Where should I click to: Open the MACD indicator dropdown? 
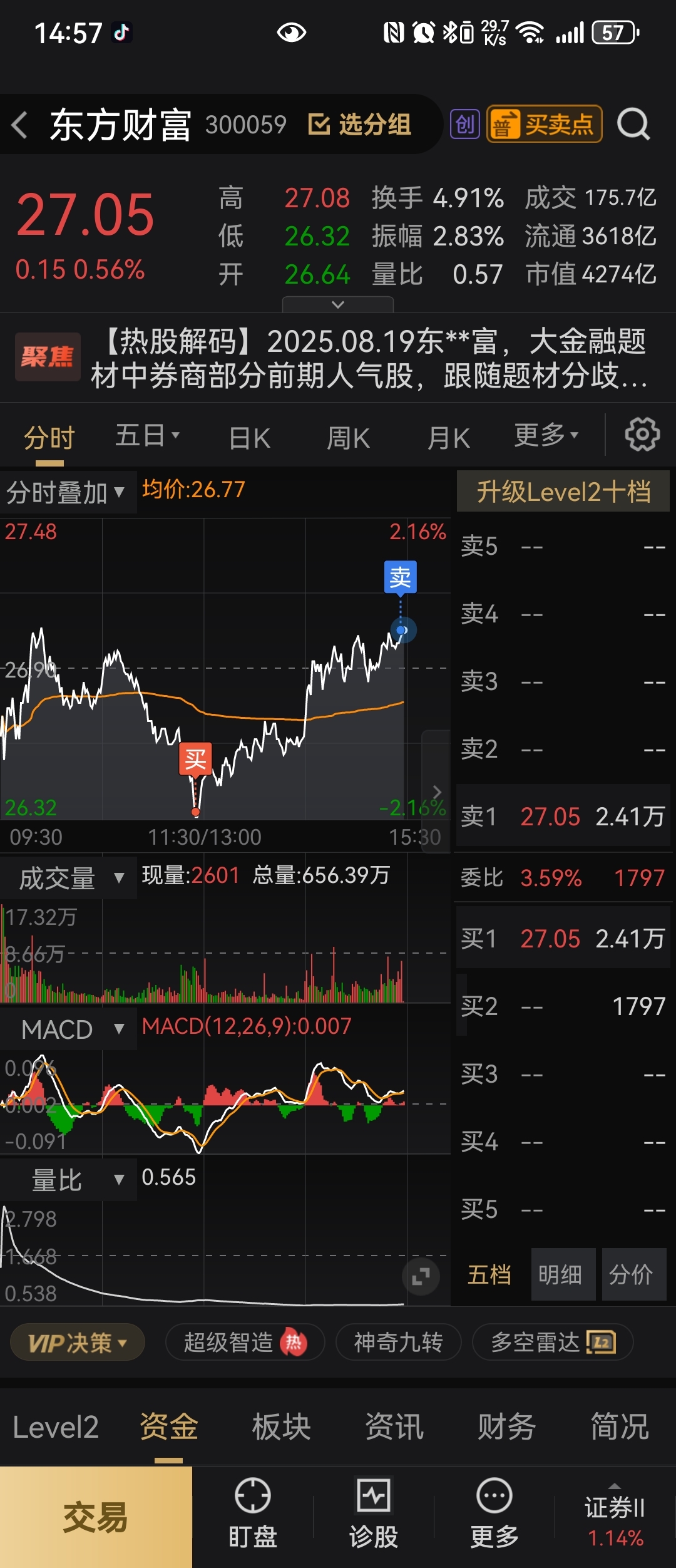point(68,1029)
